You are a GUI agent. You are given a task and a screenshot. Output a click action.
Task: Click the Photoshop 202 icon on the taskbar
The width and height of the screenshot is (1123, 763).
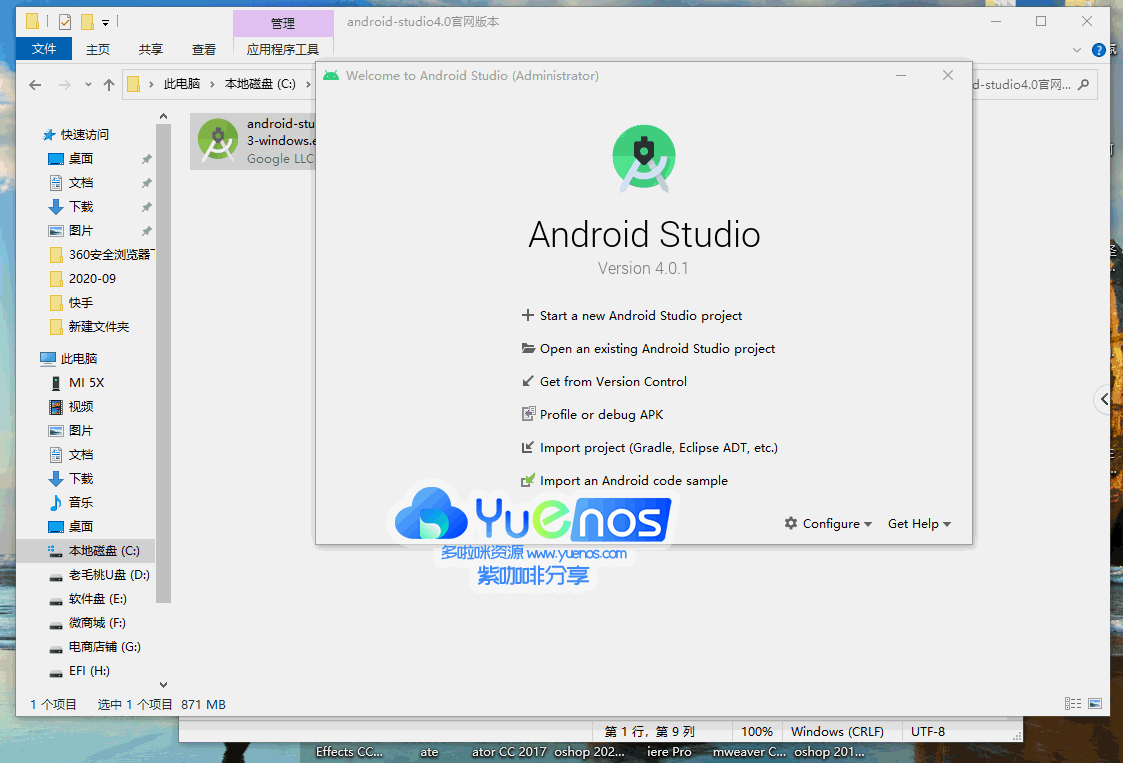590,752
